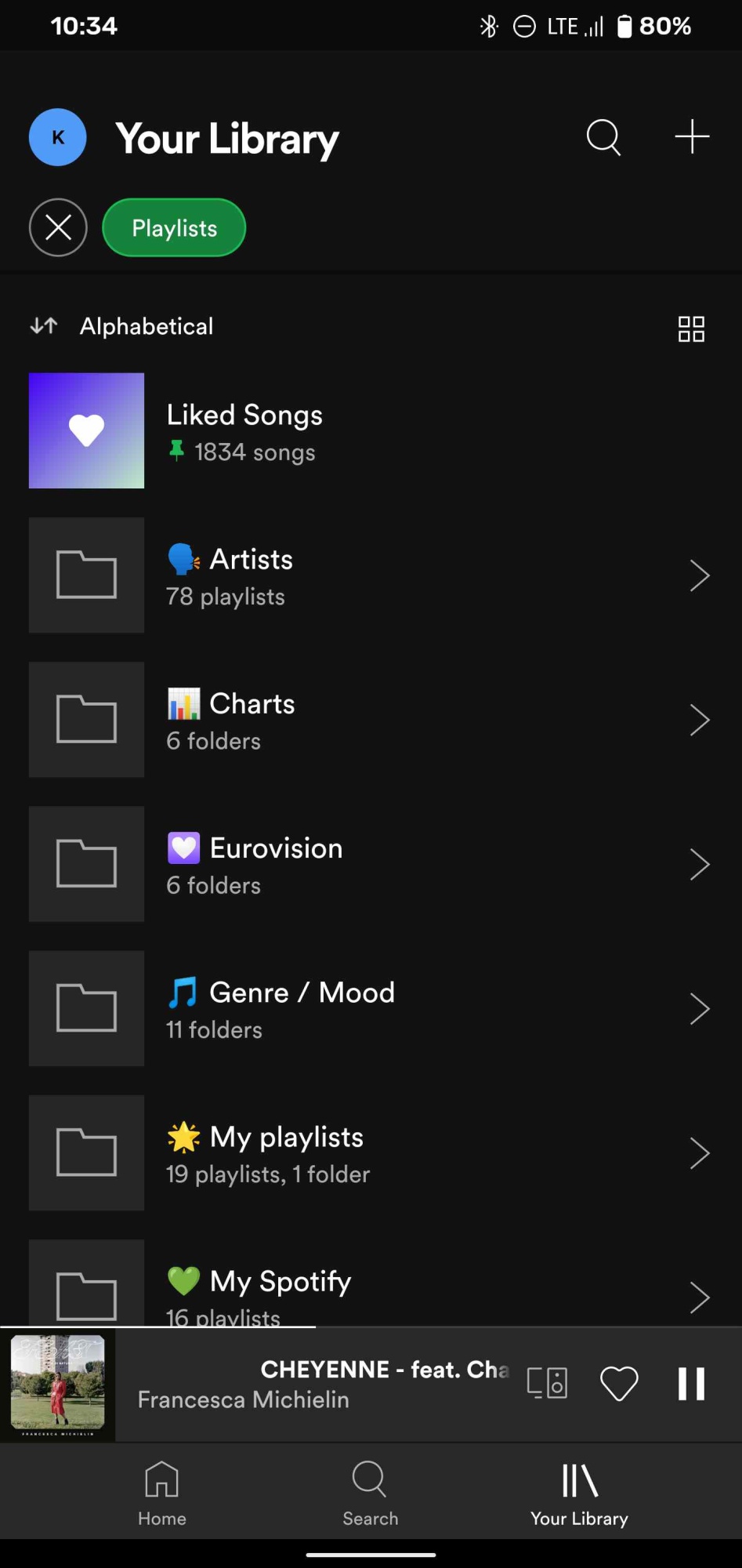The image size is (742, 1568).
Task: Pause the currently playing song
Action: (691, 1384)
